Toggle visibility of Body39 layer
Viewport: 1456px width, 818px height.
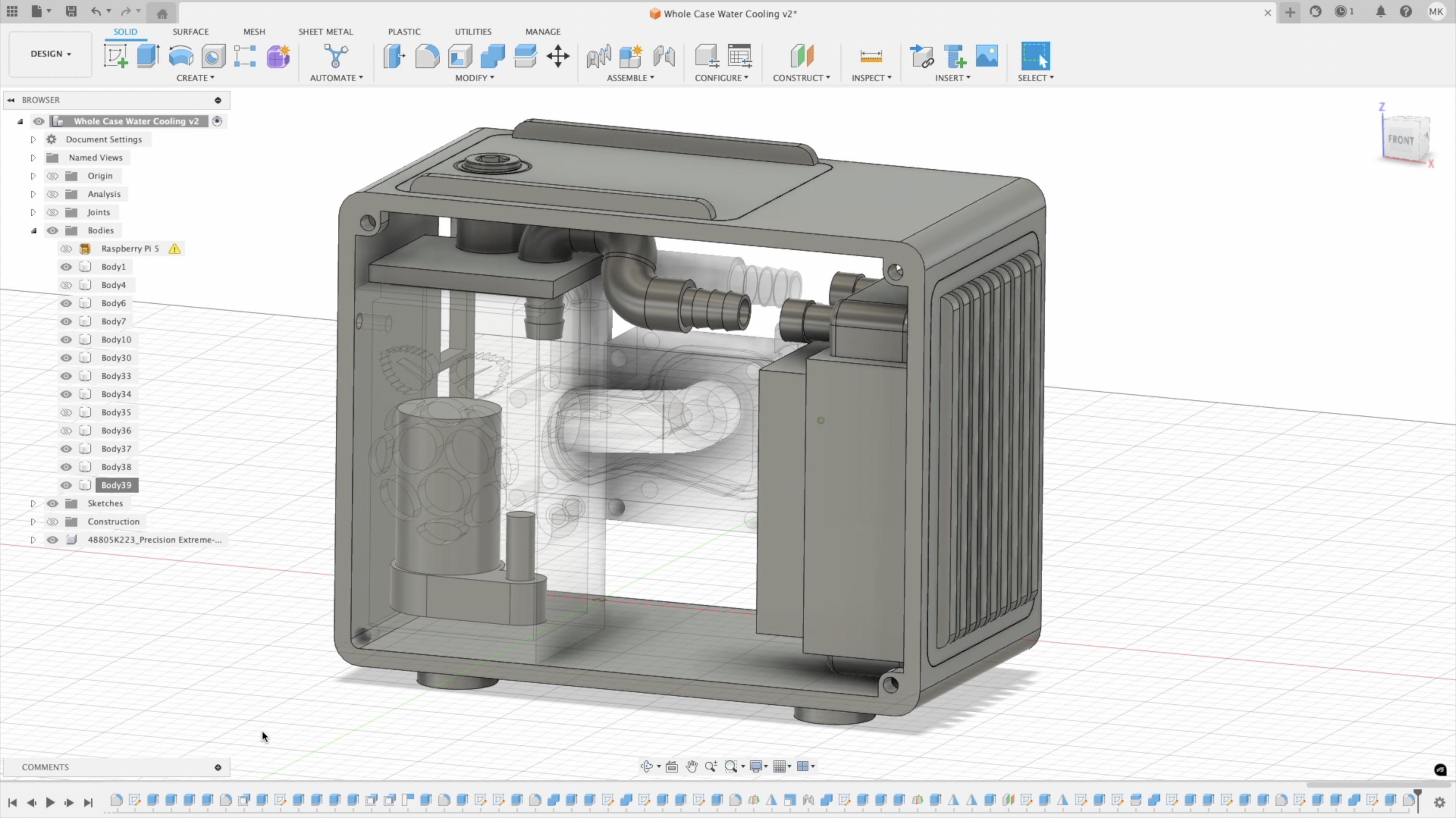[65, 485]
